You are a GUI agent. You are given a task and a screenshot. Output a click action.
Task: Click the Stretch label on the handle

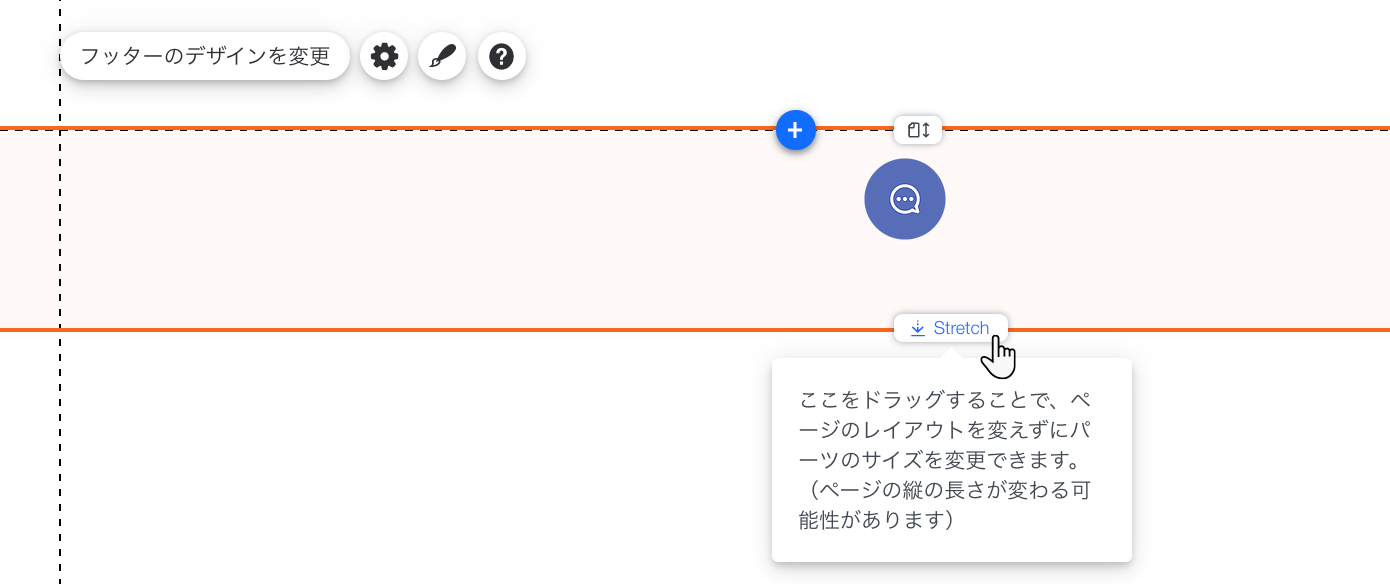click(961, 328)
